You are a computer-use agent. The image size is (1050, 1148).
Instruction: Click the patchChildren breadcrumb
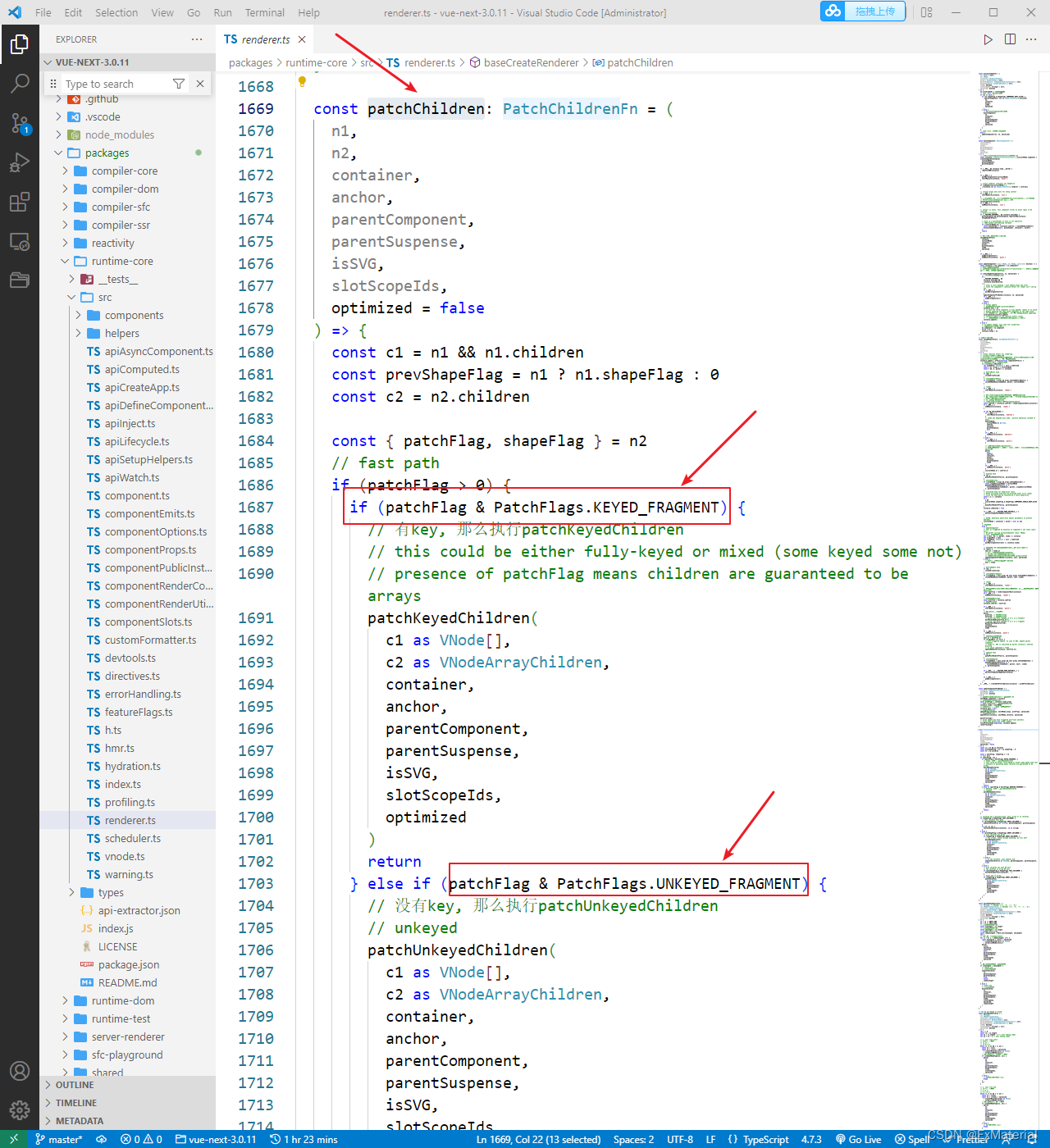coord(632,62)
